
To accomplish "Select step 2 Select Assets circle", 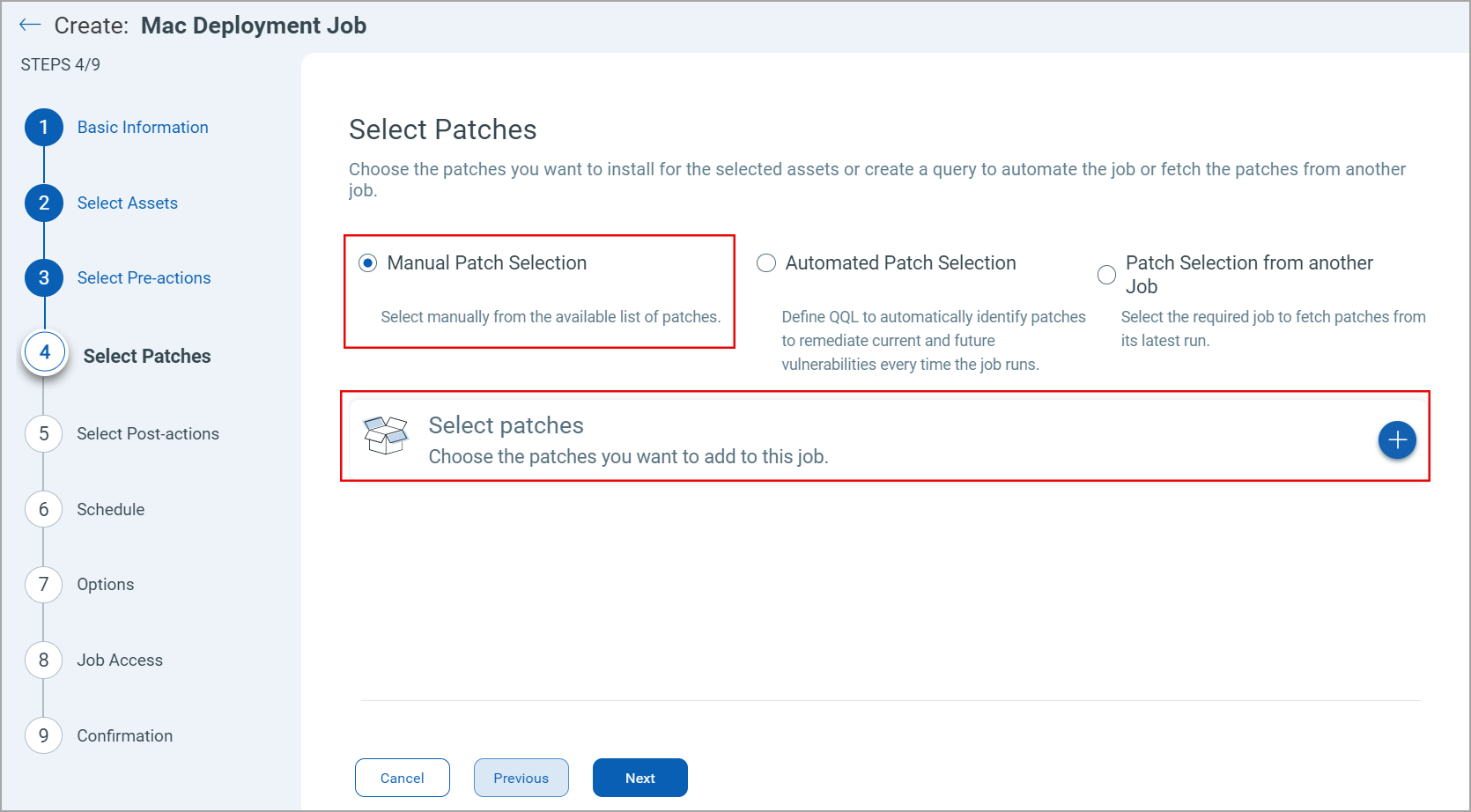I will coord(43,203).
